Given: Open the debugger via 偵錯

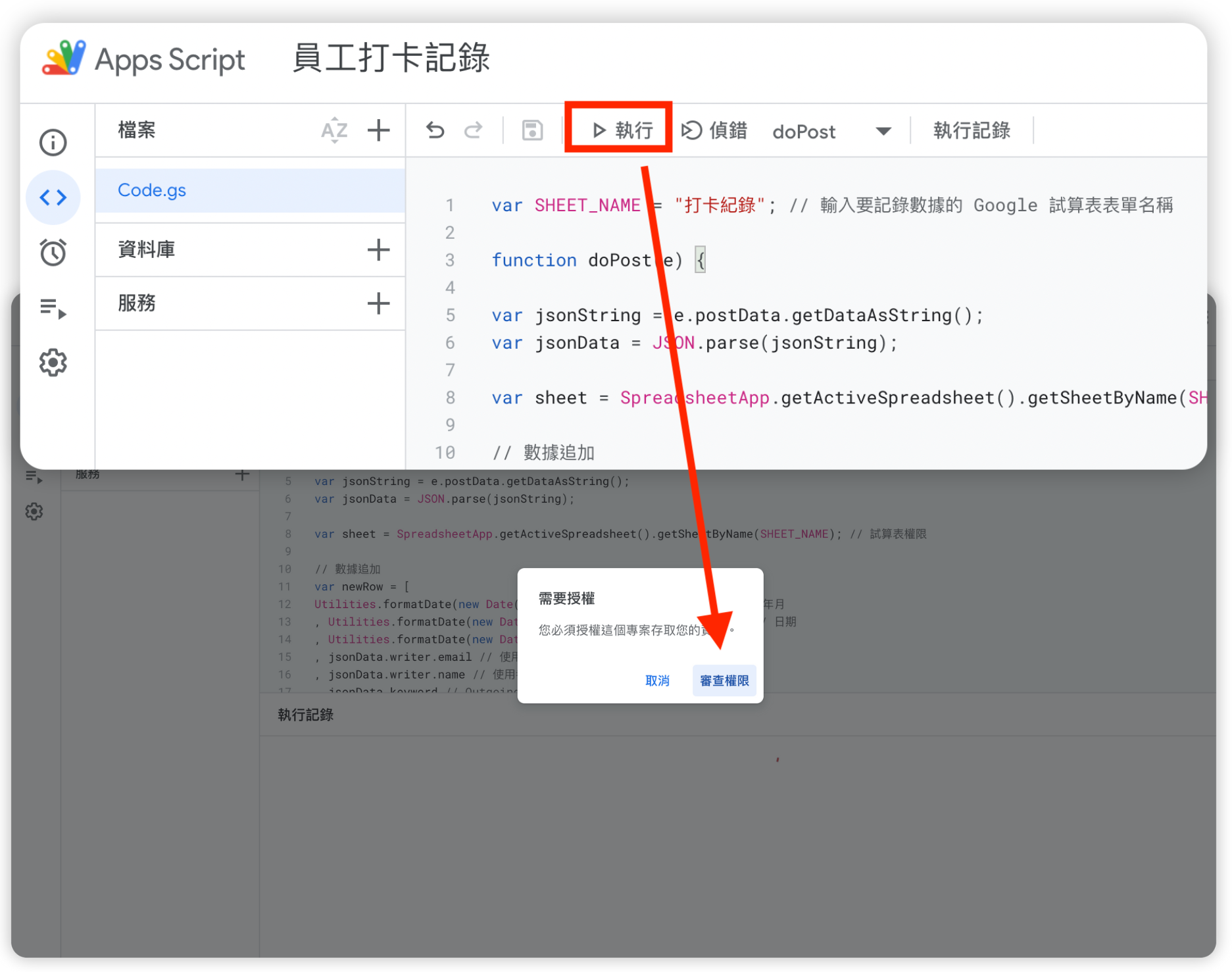Looking at the screenshot, I should click(716, 130).
